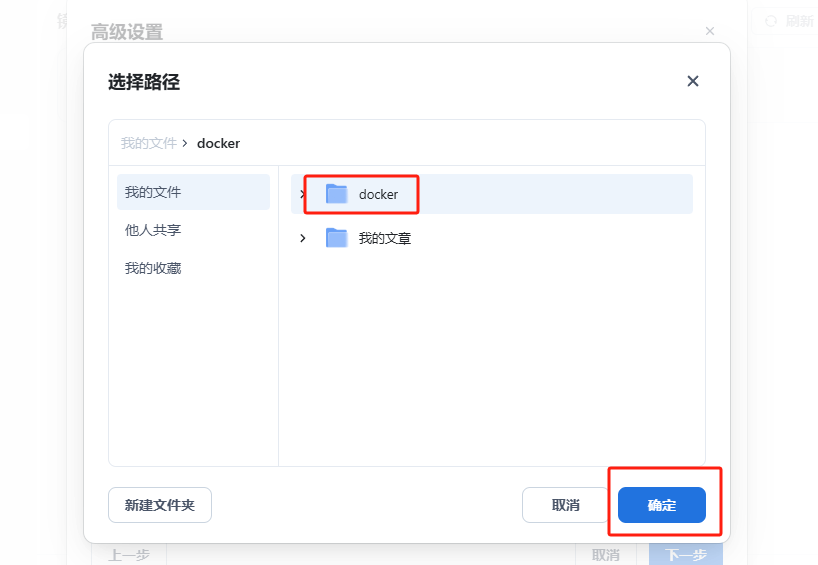
Task: Click the 新建文件夹 button
Action: [160, 505]
